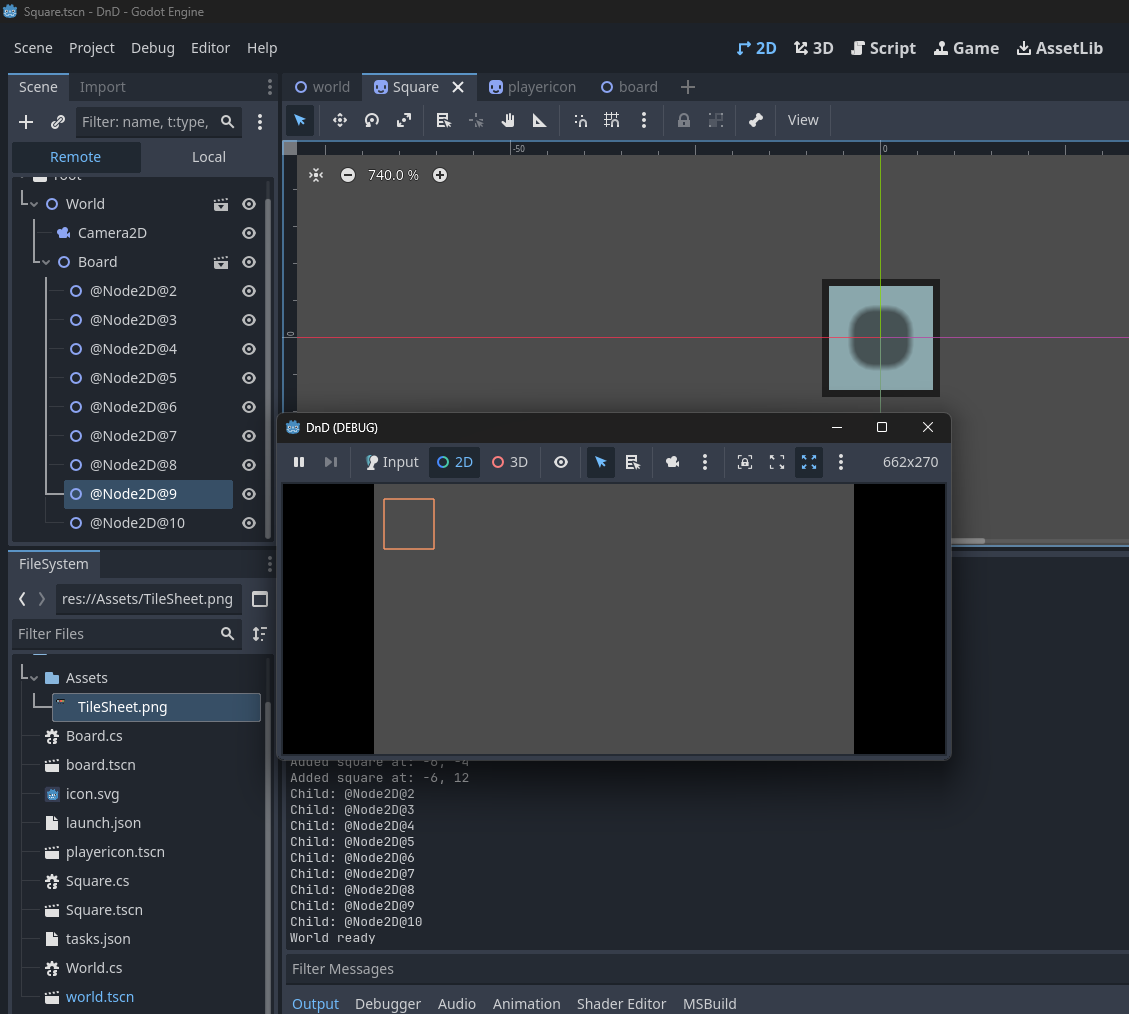1129x1014 pixels.
Task: Open the View menu in the viewport toolbar
Action: click(x=802, y=120)
